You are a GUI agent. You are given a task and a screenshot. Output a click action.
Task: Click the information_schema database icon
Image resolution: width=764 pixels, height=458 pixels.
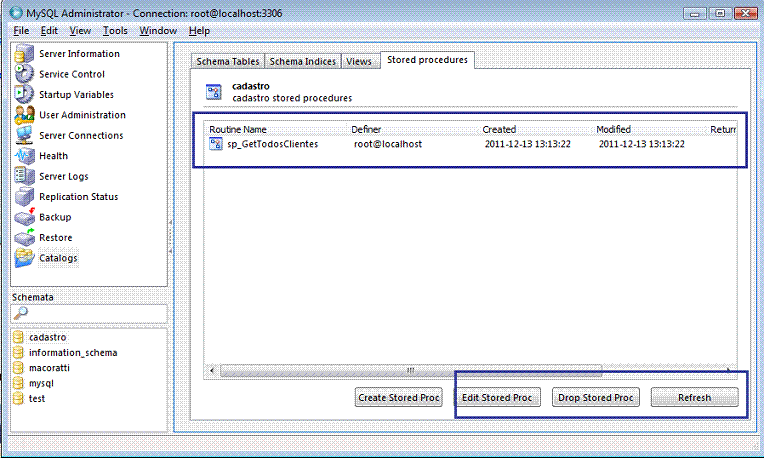click(x=18, y=352)
